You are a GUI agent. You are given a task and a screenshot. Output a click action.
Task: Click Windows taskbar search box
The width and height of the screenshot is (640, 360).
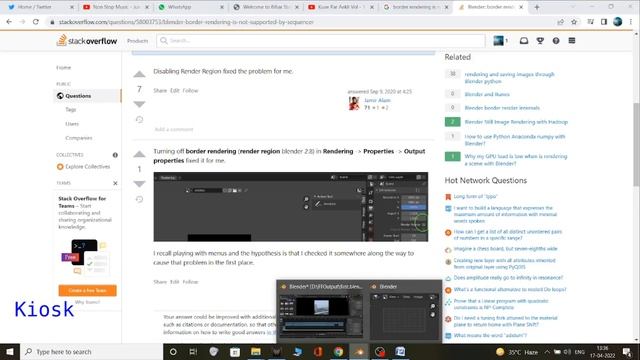(91, 351)
